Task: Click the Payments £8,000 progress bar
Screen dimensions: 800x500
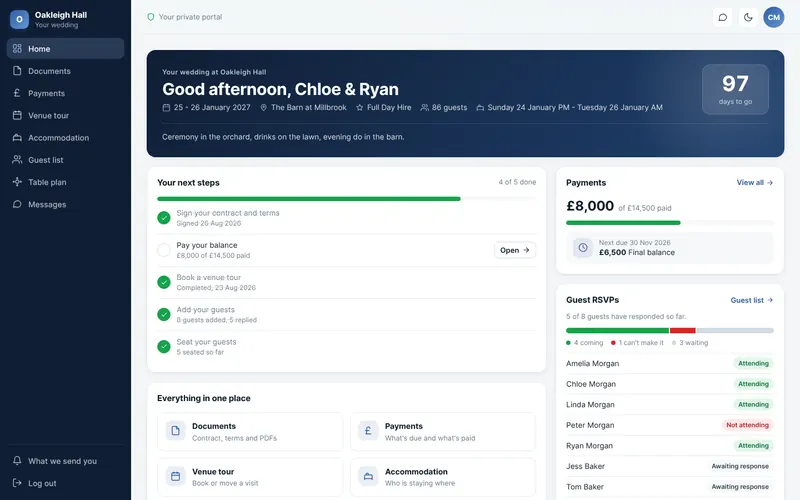Action: [670, 222]
